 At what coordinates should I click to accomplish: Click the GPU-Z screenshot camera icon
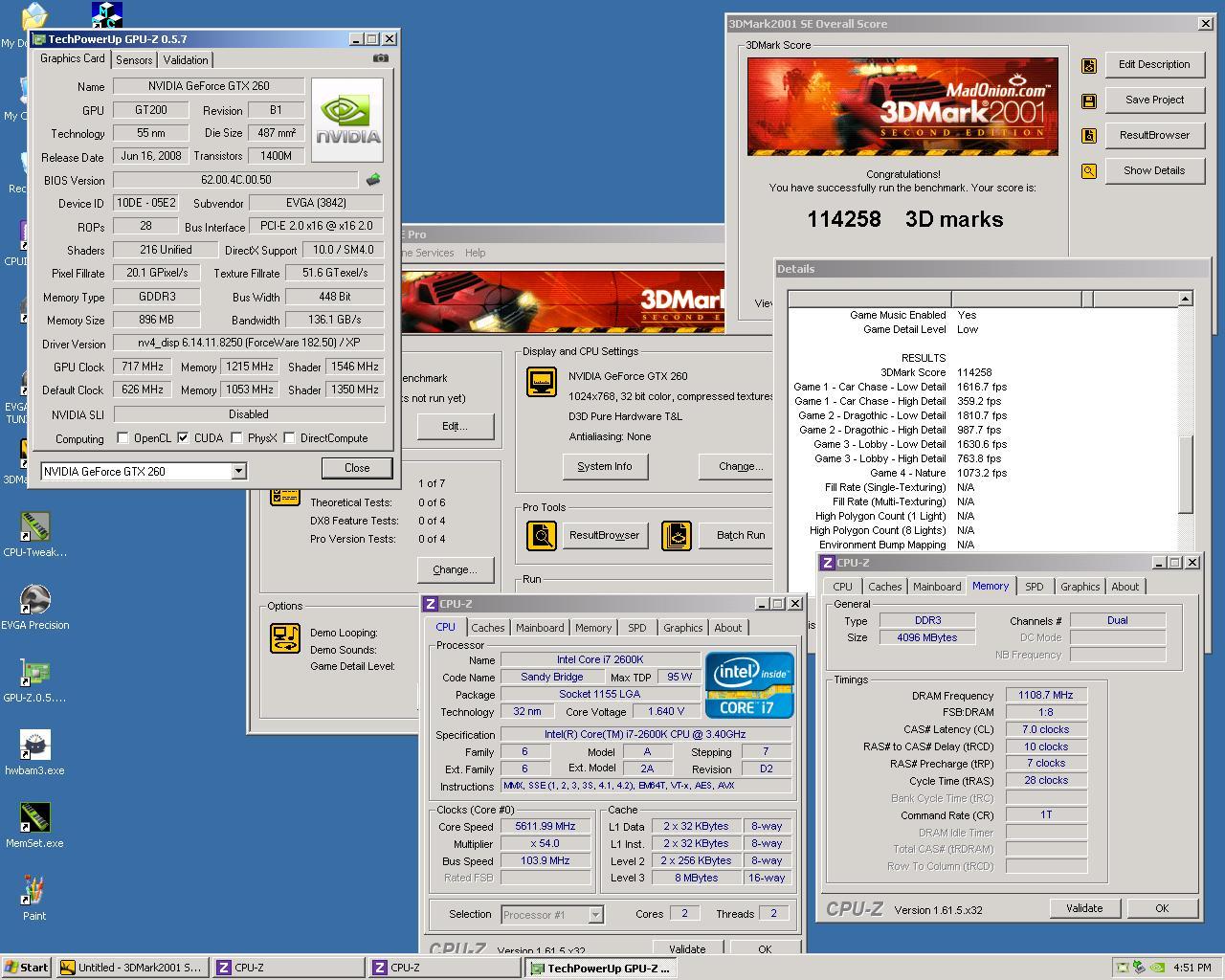[381, 58]
